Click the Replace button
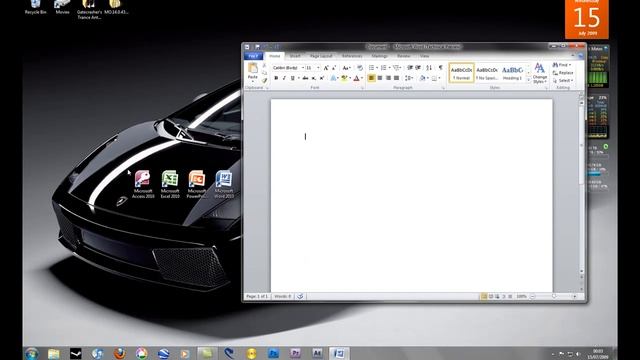The width and height of the screenshot is (640, 360). click(563, 73)
